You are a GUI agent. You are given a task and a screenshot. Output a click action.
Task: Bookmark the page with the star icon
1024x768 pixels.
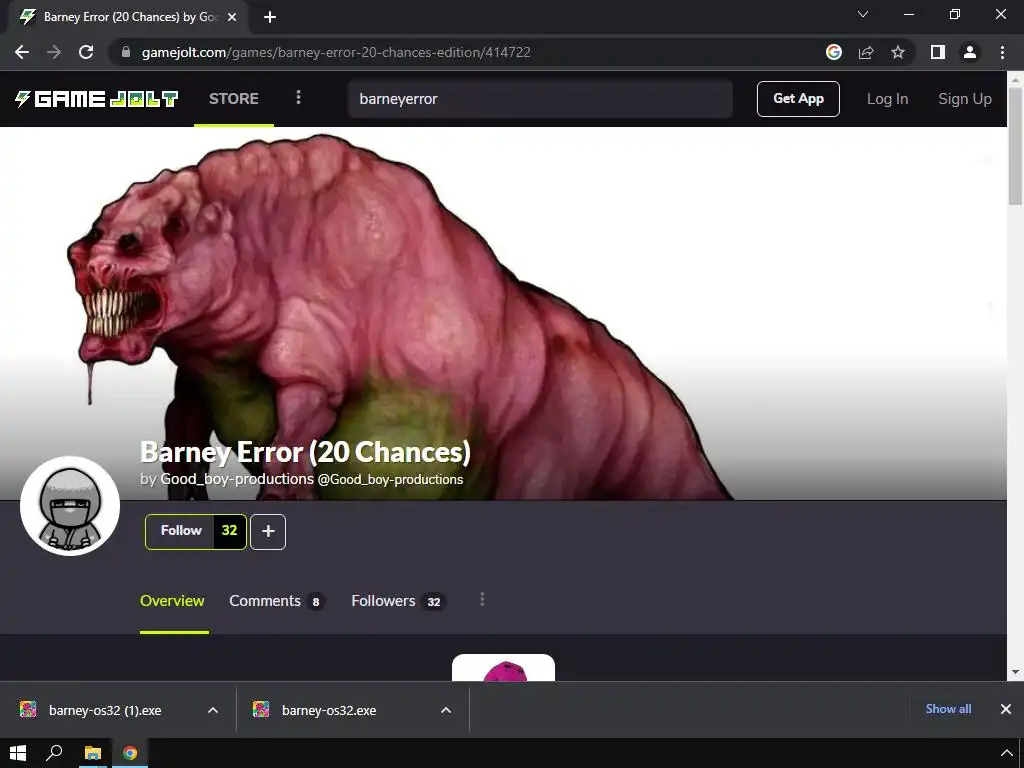point(898,52)
